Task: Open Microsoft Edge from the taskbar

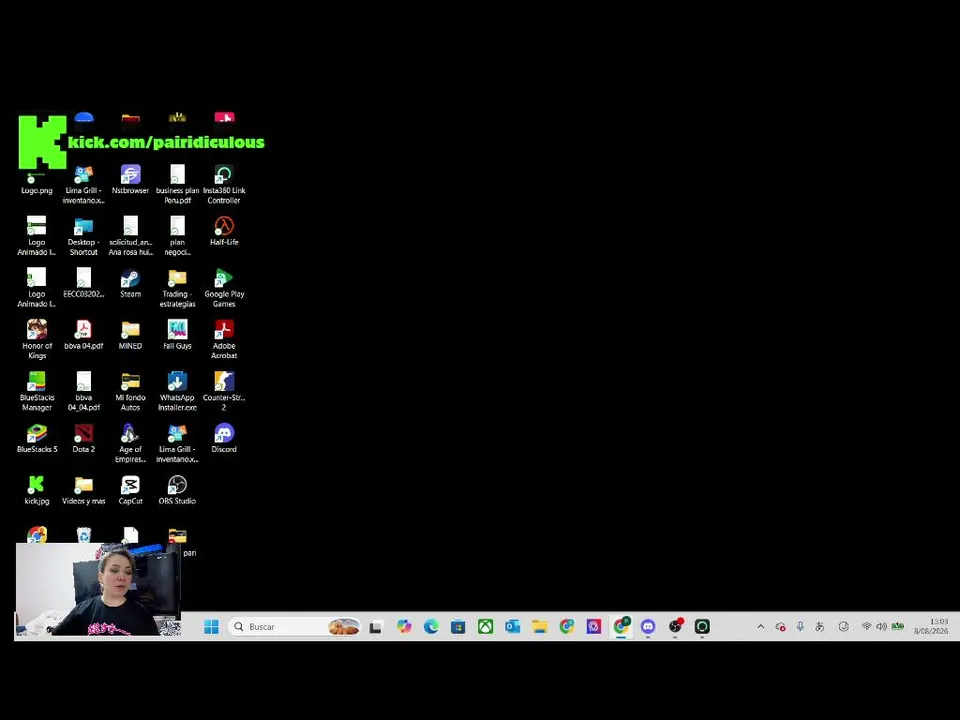Action: pos(431,626)
